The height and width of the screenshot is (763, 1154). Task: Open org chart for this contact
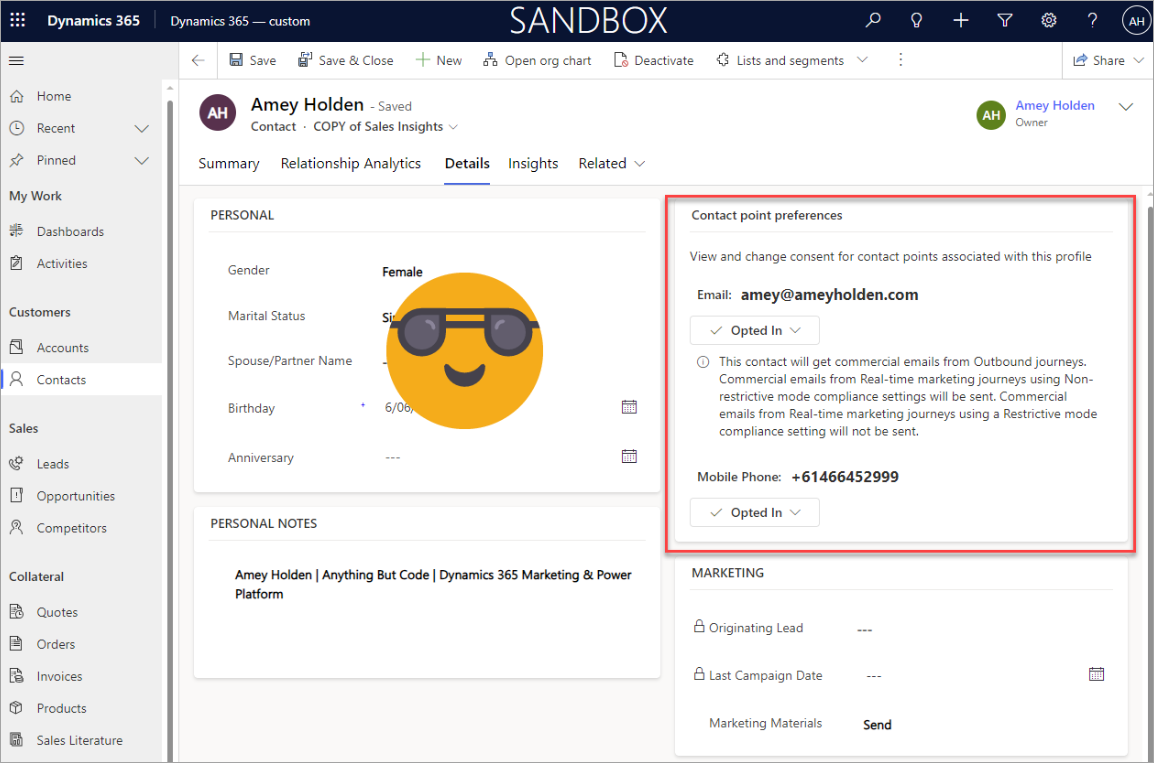537,60
